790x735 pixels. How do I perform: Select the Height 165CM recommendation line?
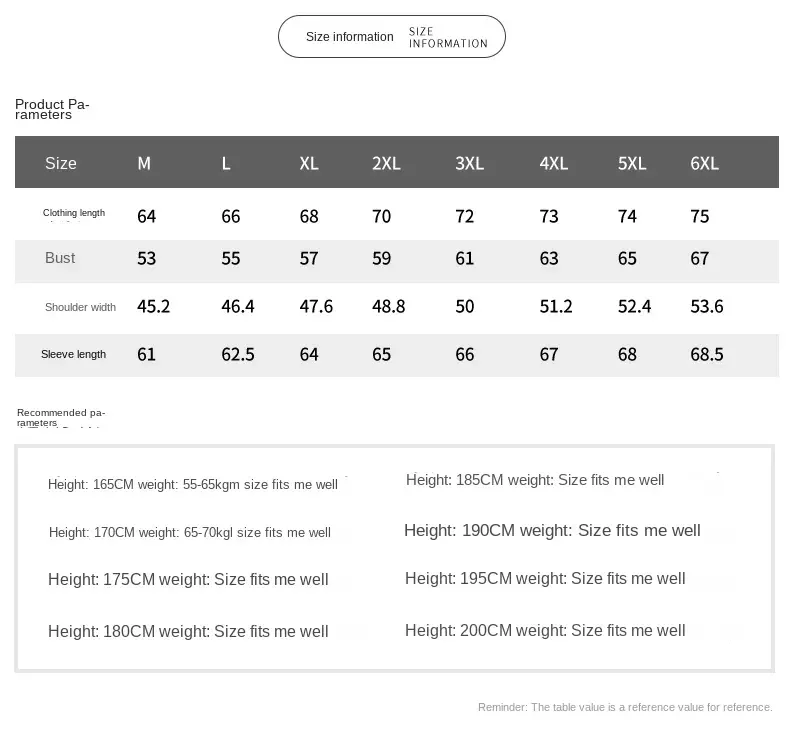192,485
